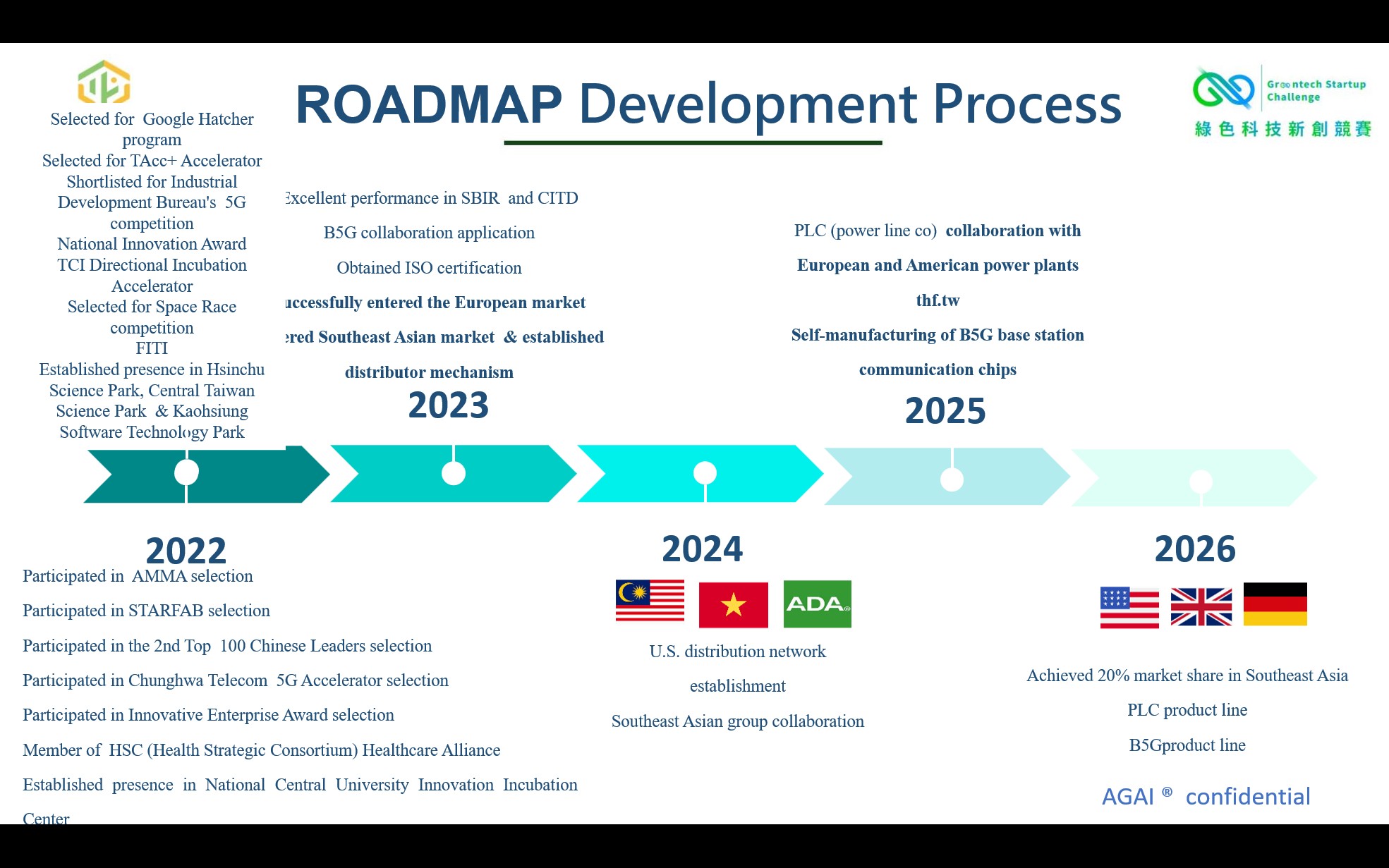The height and width of the screenshot is (868, 1389).
Task: Click the Vietnam flag icon
Action: (733, 604)
